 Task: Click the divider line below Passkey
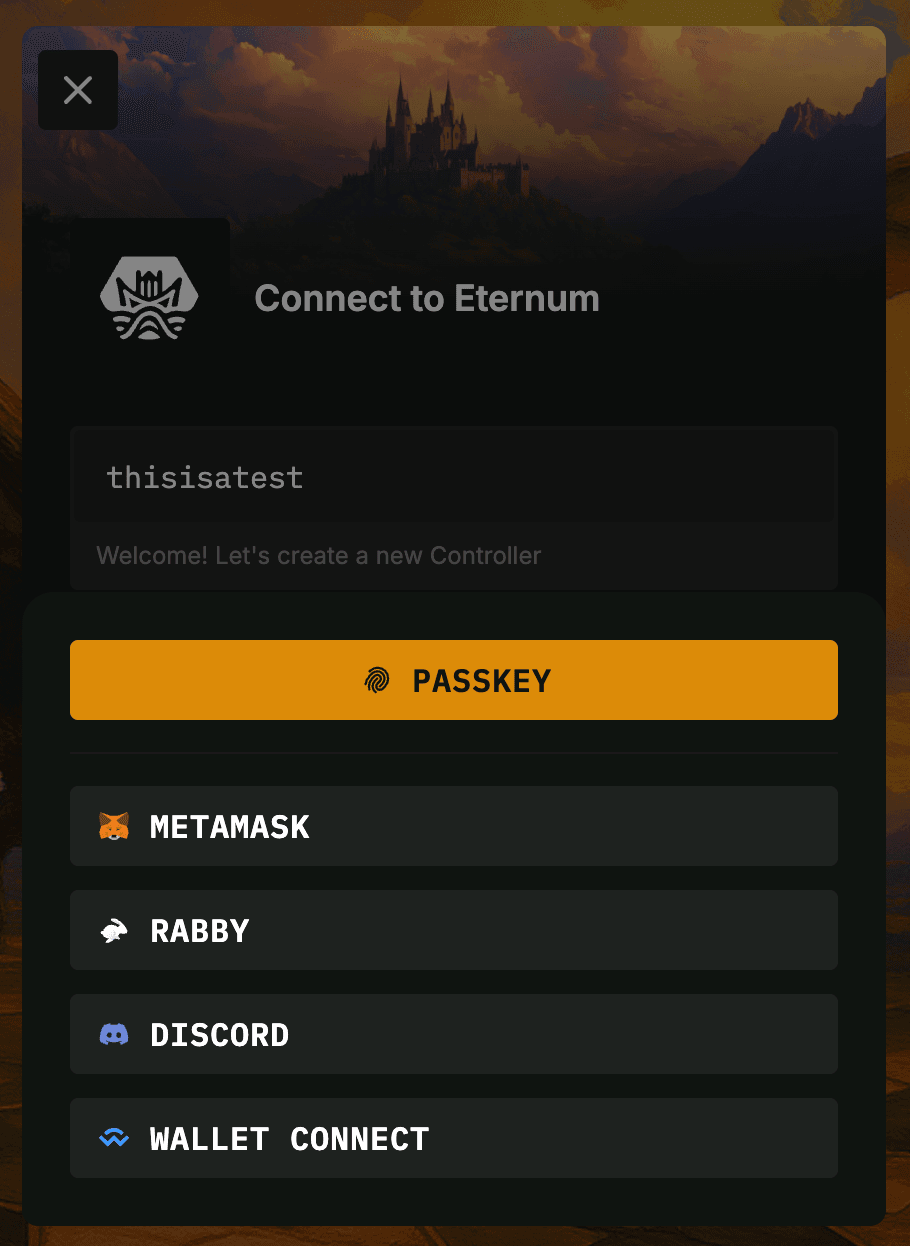click(454, 752)
